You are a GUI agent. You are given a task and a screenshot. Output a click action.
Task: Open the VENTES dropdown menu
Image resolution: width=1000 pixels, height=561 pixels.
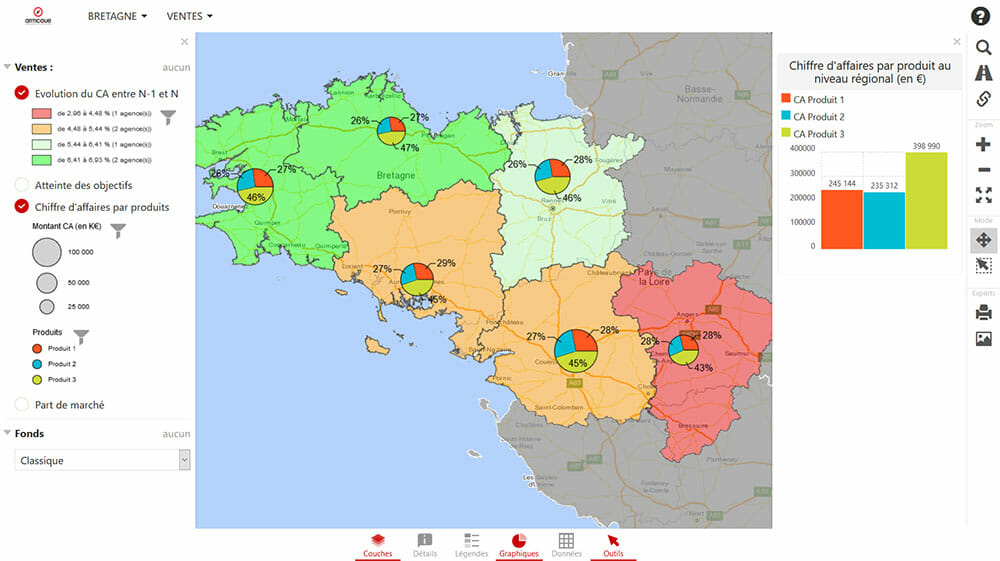189,16
